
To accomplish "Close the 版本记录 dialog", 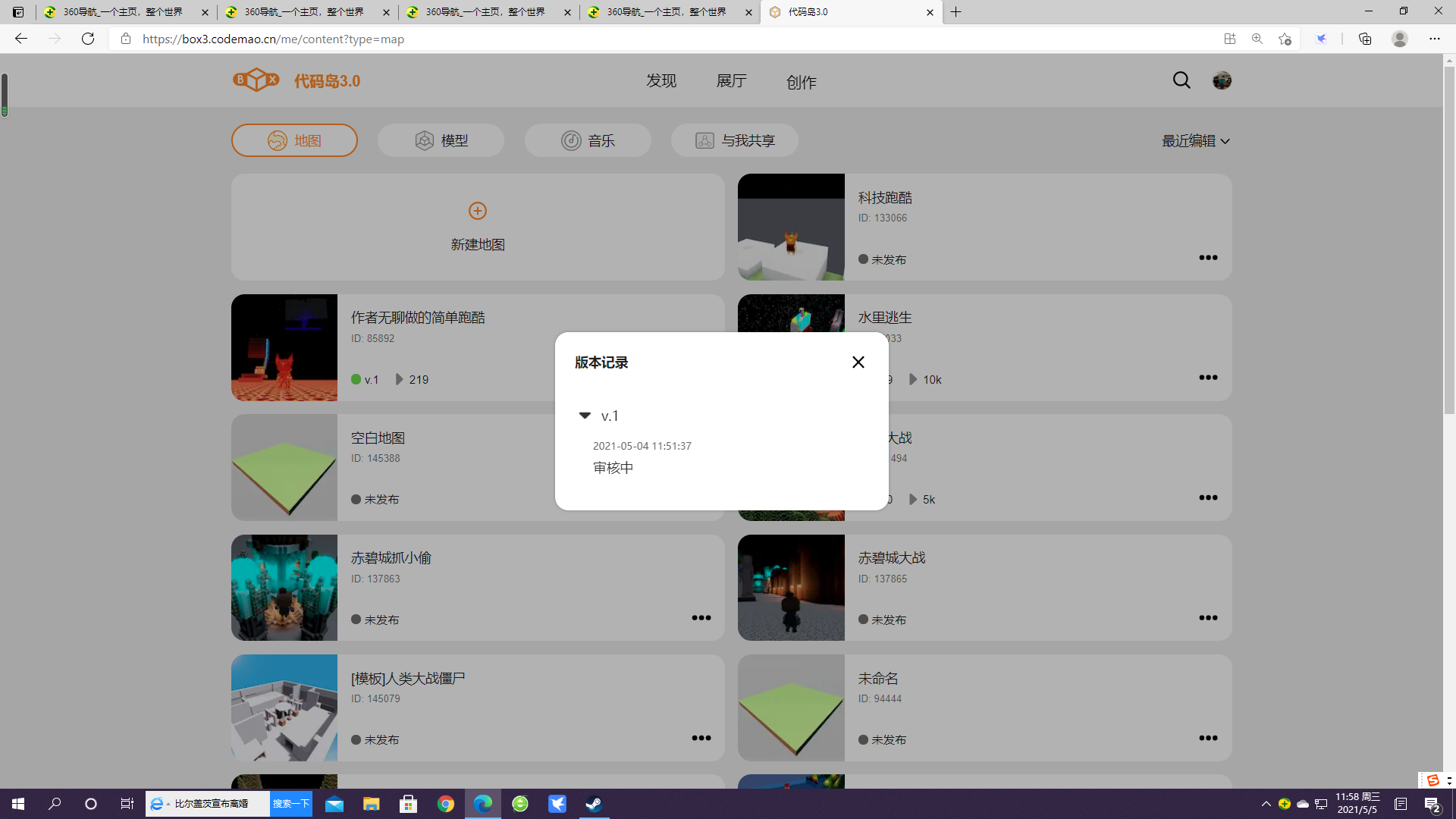I will pos(858,362).
